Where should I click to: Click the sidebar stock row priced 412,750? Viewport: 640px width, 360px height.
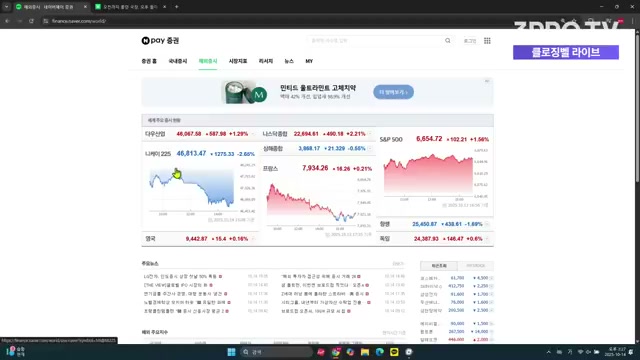coord(457,286)
